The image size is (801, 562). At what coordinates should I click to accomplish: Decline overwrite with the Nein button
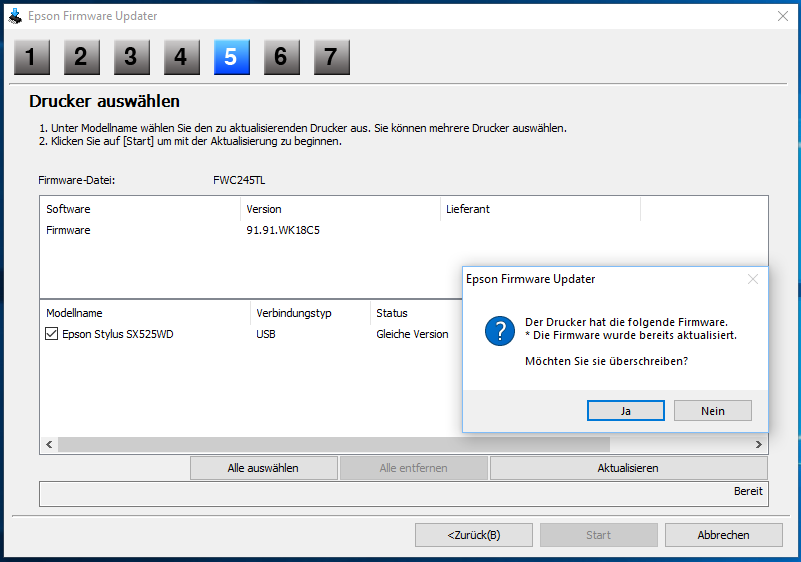[x=713, y=411]
